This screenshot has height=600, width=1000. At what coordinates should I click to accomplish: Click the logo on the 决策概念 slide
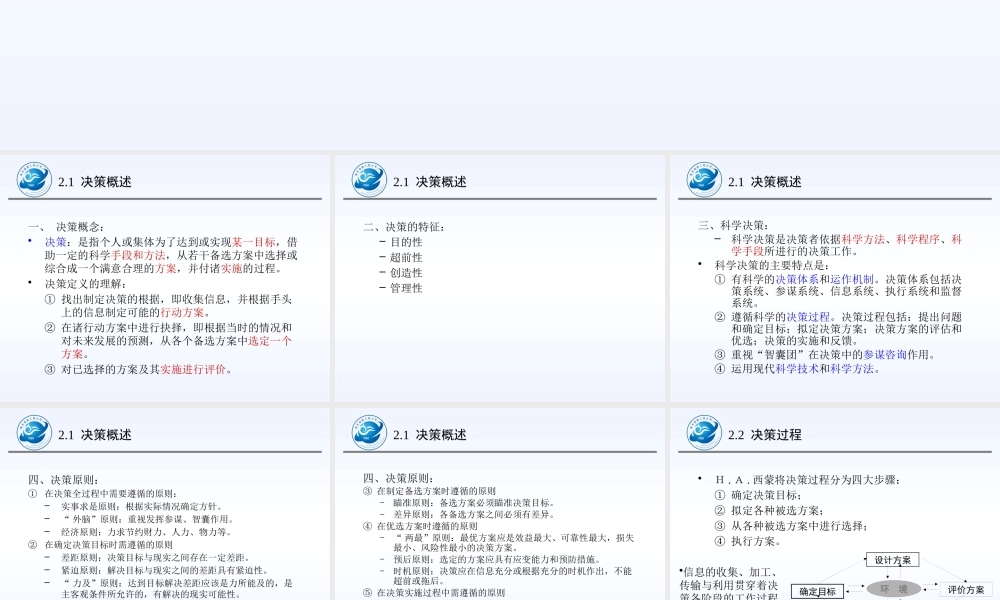tap(34, 180)
